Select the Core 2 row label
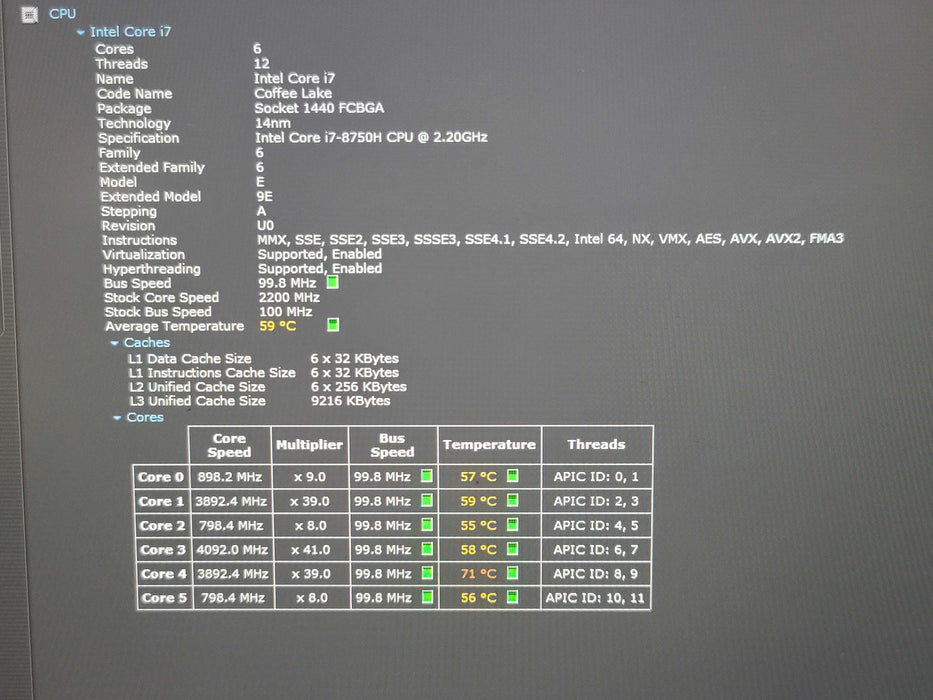The image size is (933, 700). [x=162, y=526]
